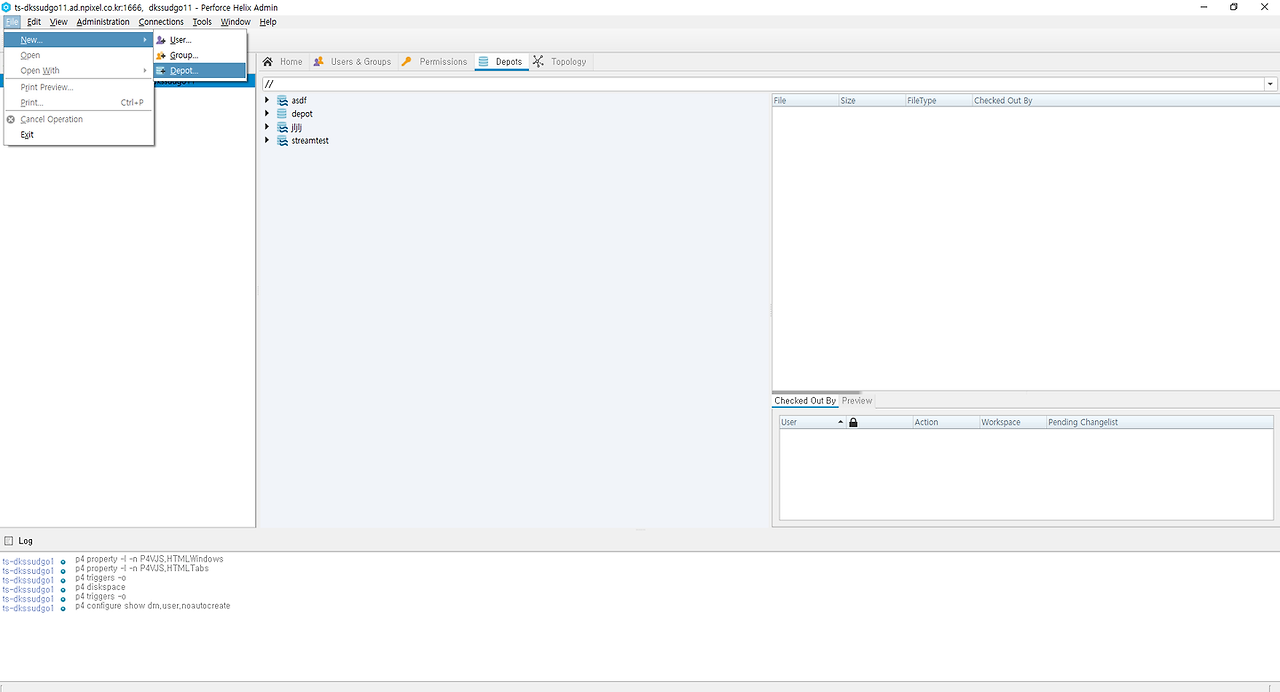Click the streamtest depot icon

282,141
